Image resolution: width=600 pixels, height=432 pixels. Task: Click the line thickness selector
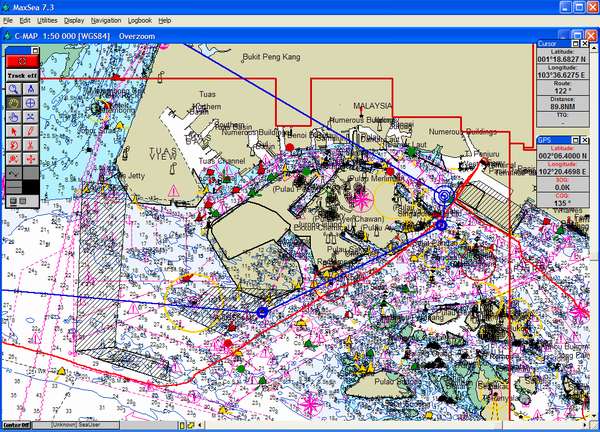(14, 187)
